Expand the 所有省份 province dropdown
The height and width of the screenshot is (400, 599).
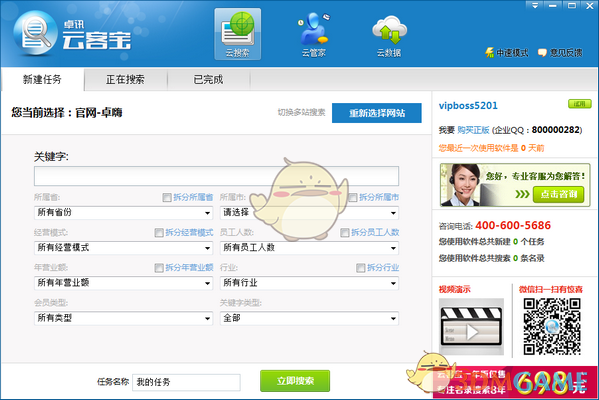123,212
